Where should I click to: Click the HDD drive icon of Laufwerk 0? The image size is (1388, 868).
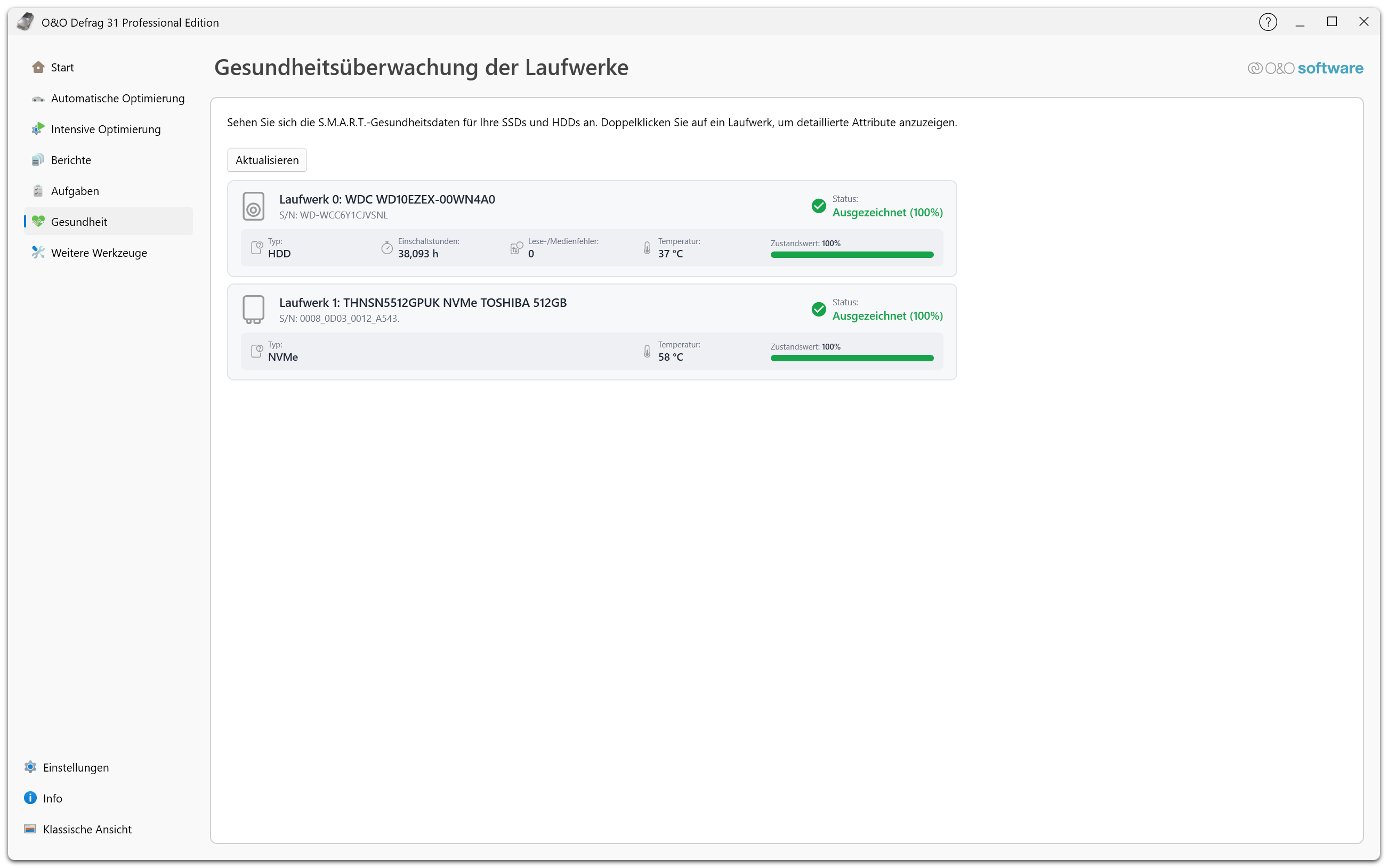click(x=254, y=206)
